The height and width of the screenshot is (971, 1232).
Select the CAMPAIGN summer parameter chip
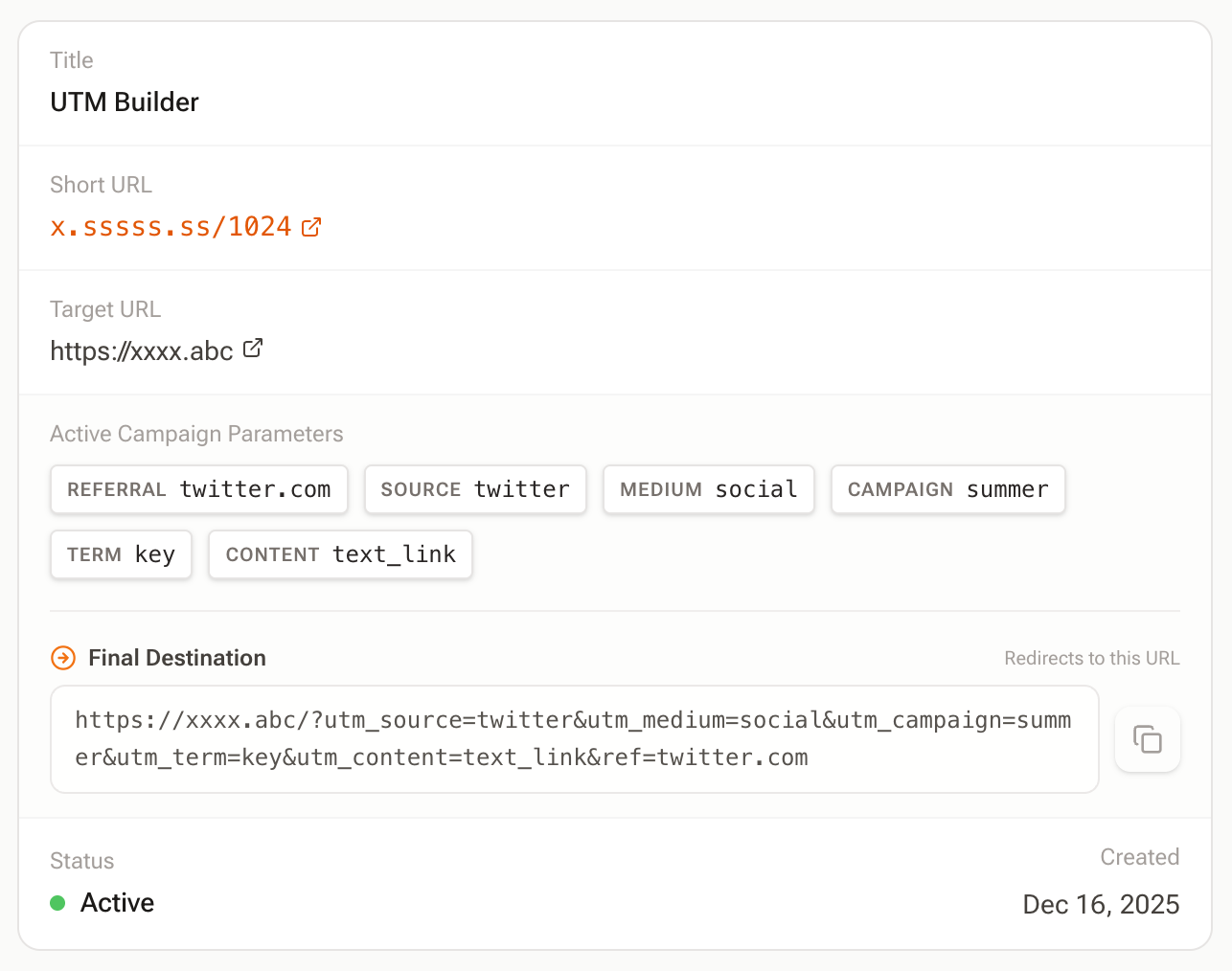coord(947,489)
